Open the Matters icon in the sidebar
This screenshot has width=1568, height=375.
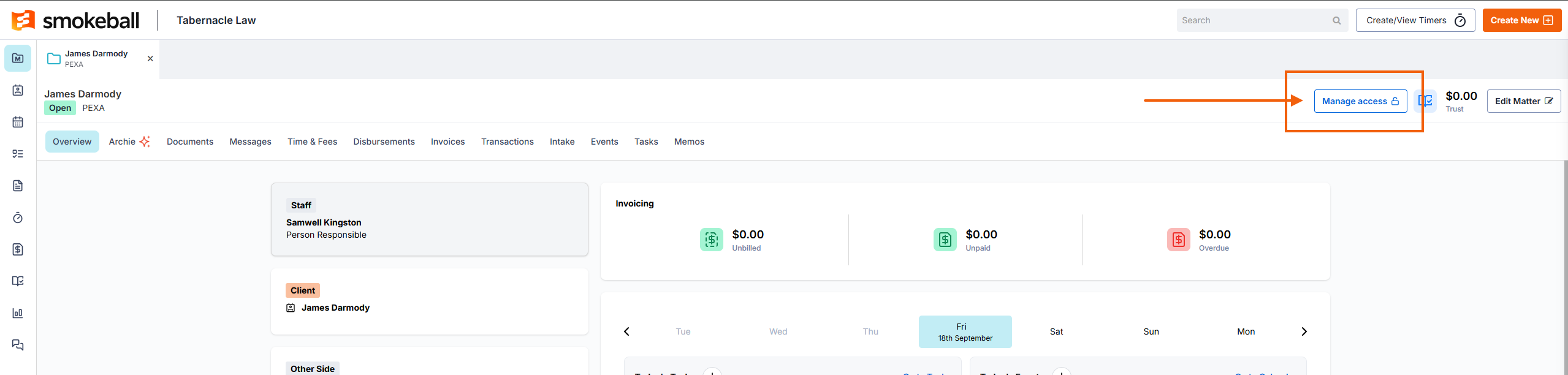18,58
